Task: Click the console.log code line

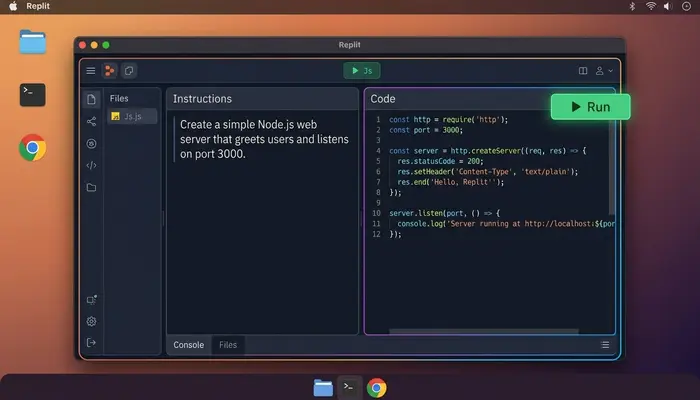Action: click(506, 224)
